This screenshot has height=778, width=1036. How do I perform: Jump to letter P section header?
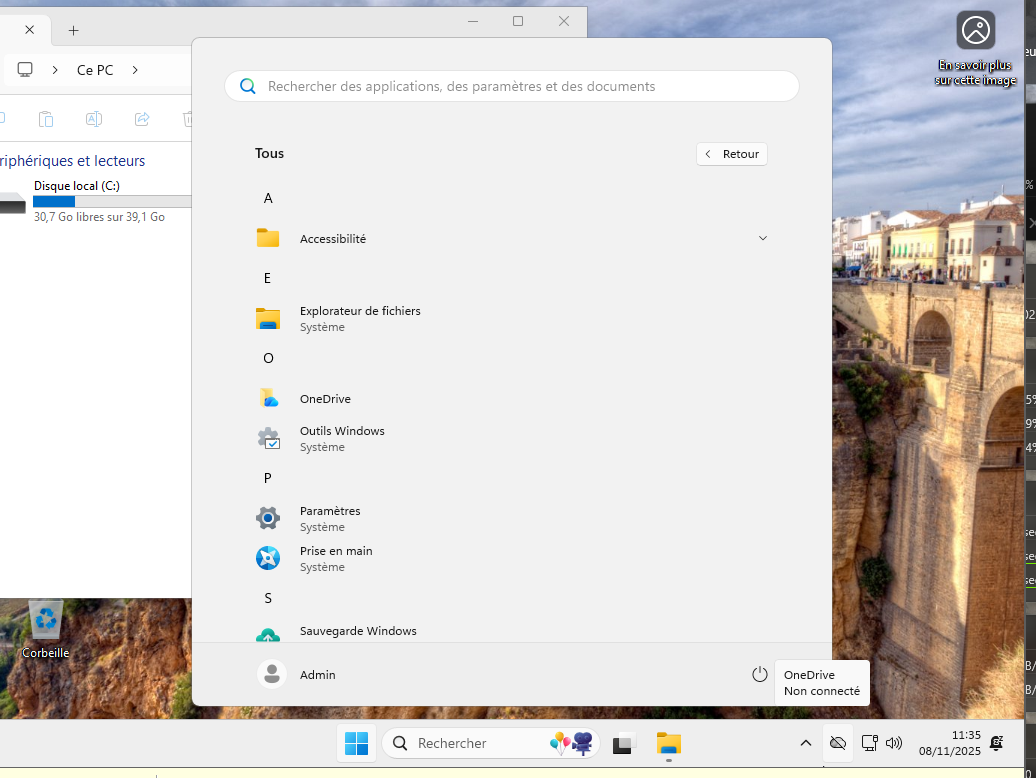268,478
